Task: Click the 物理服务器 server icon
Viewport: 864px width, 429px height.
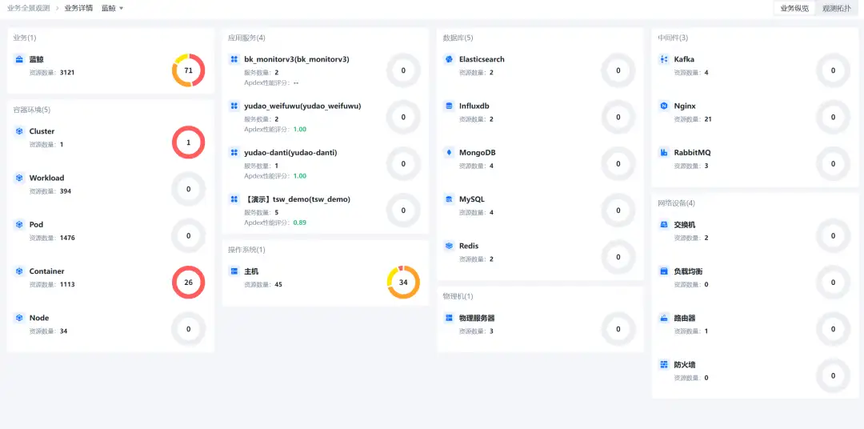Action: point(449,318)
